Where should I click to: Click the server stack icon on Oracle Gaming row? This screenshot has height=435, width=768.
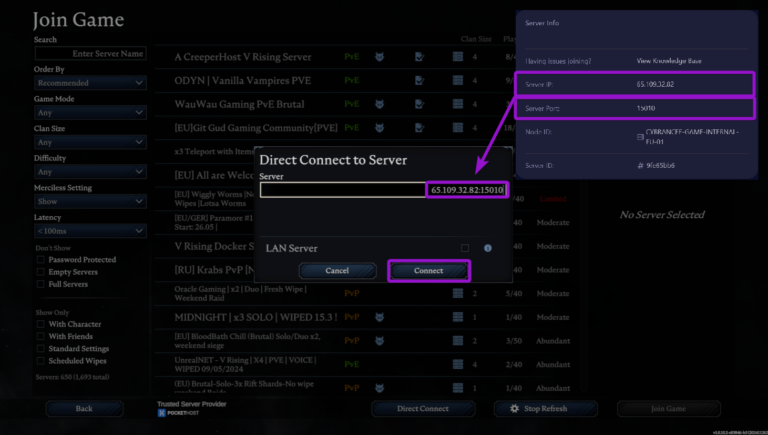click(x=458, y=293)
